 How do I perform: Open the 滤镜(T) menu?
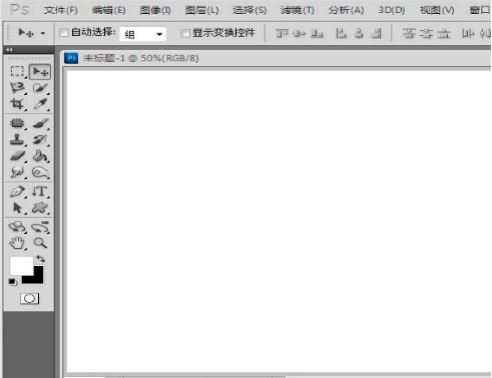tap(297, 10)
